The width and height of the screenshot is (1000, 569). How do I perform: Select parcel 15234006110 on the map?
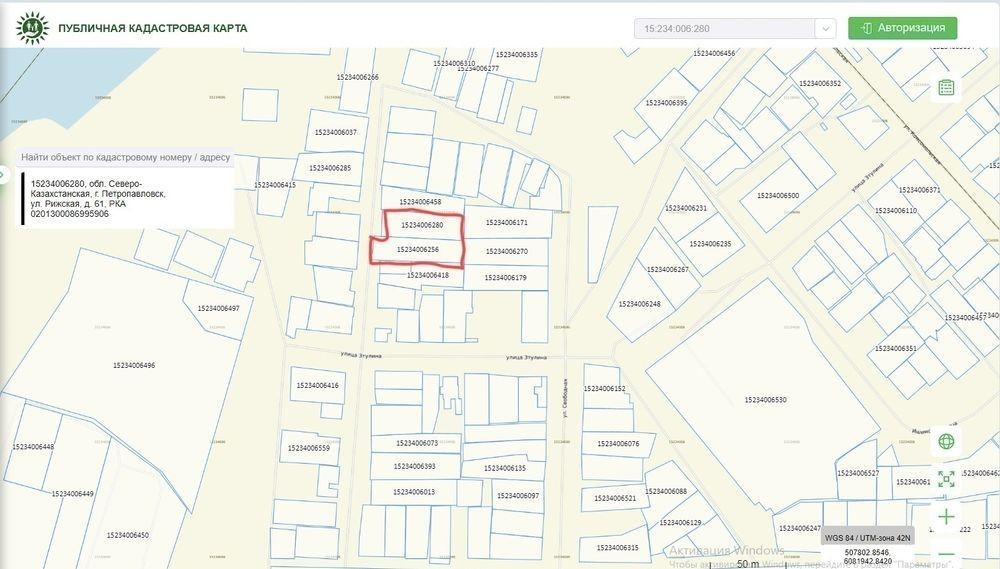[895, 211]
